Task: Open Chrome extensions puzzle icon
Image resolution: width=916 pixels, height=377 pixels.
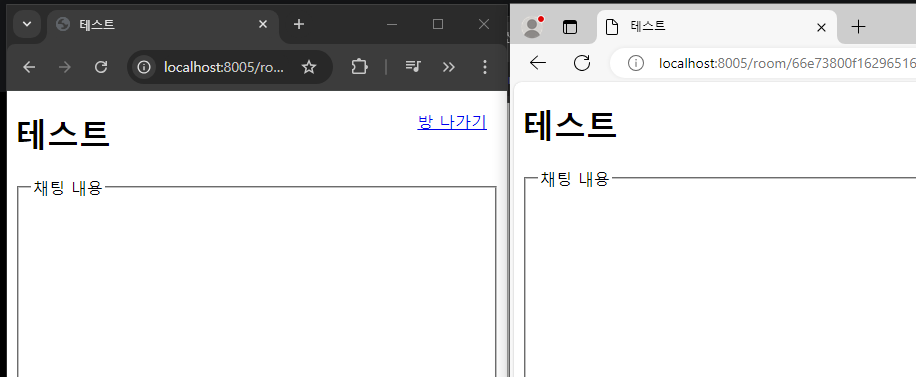Action: coord(359,67)
